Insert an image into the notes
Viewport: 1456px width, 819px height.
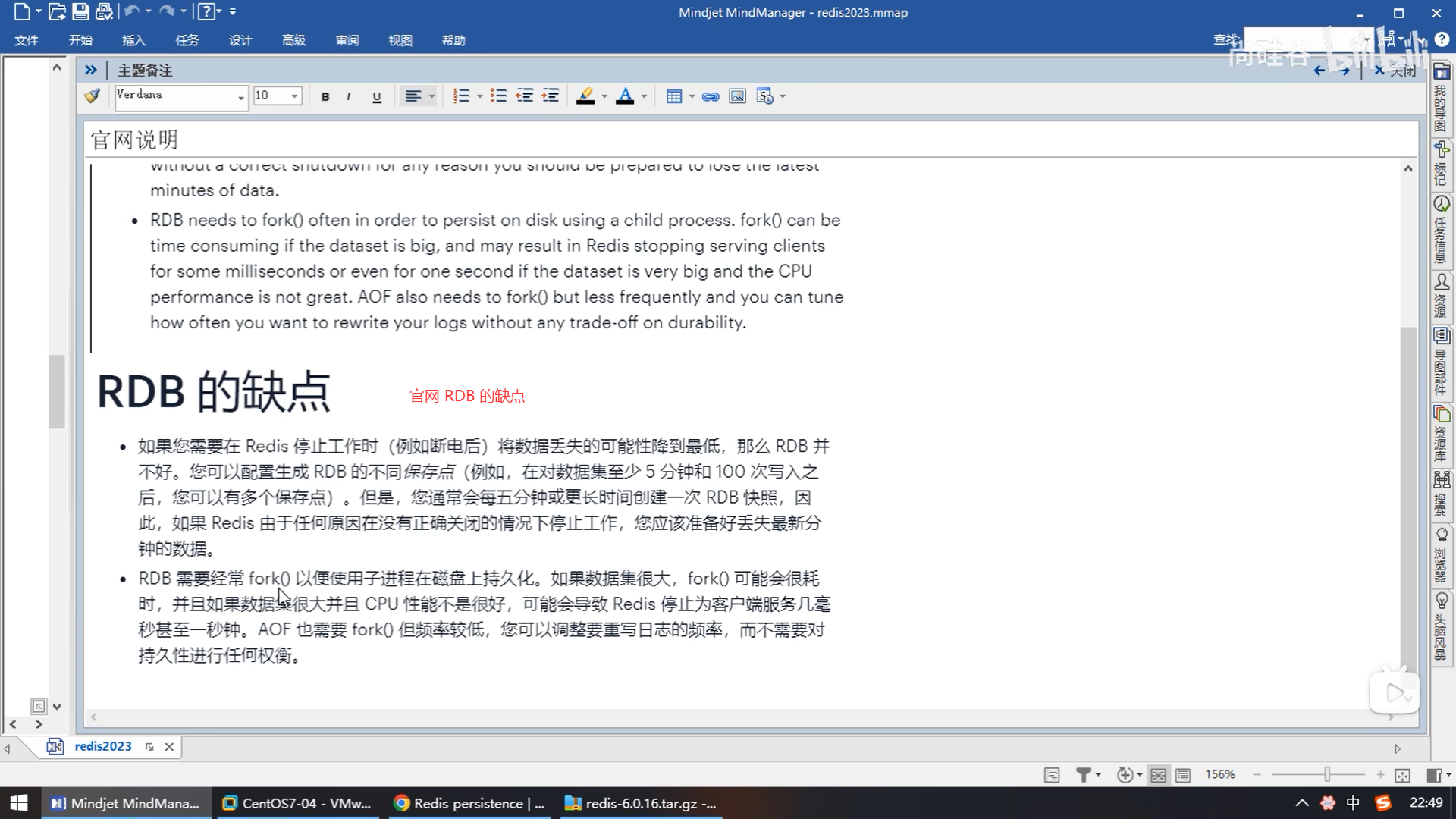point(737,96)
